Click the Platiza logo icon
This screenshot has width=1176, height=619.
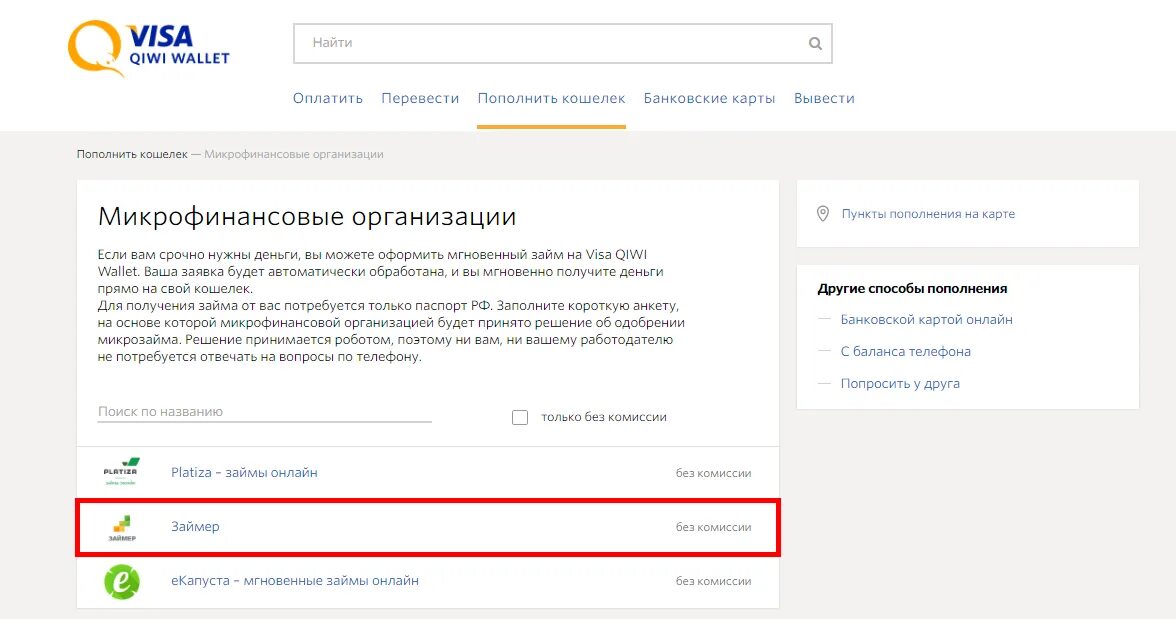pyautogui.click(x=121, y=472)
